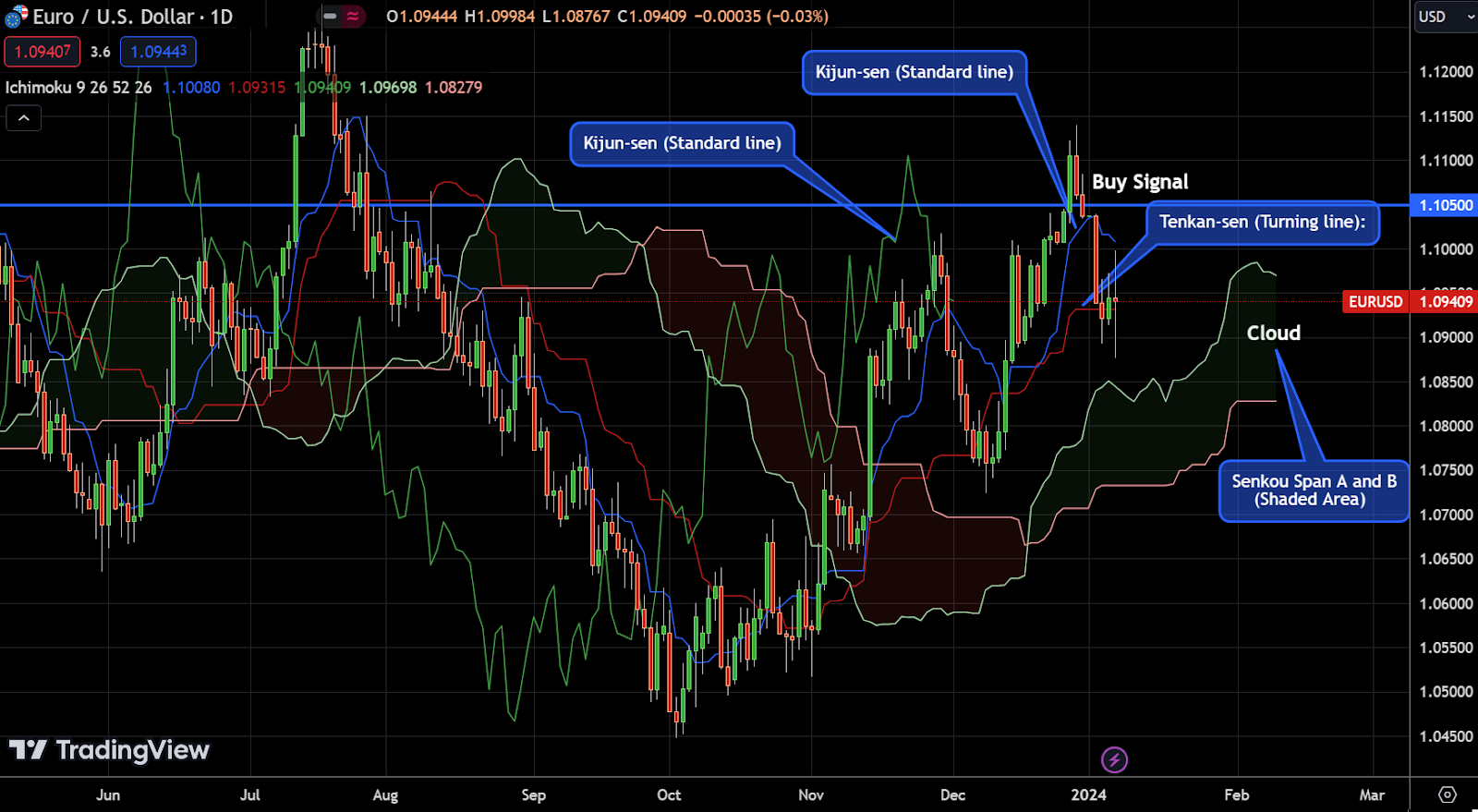Screen dimensions: 1478x812
Task: Click the change value −0.00035 (−0.03%)
Action: click(760, 17)
